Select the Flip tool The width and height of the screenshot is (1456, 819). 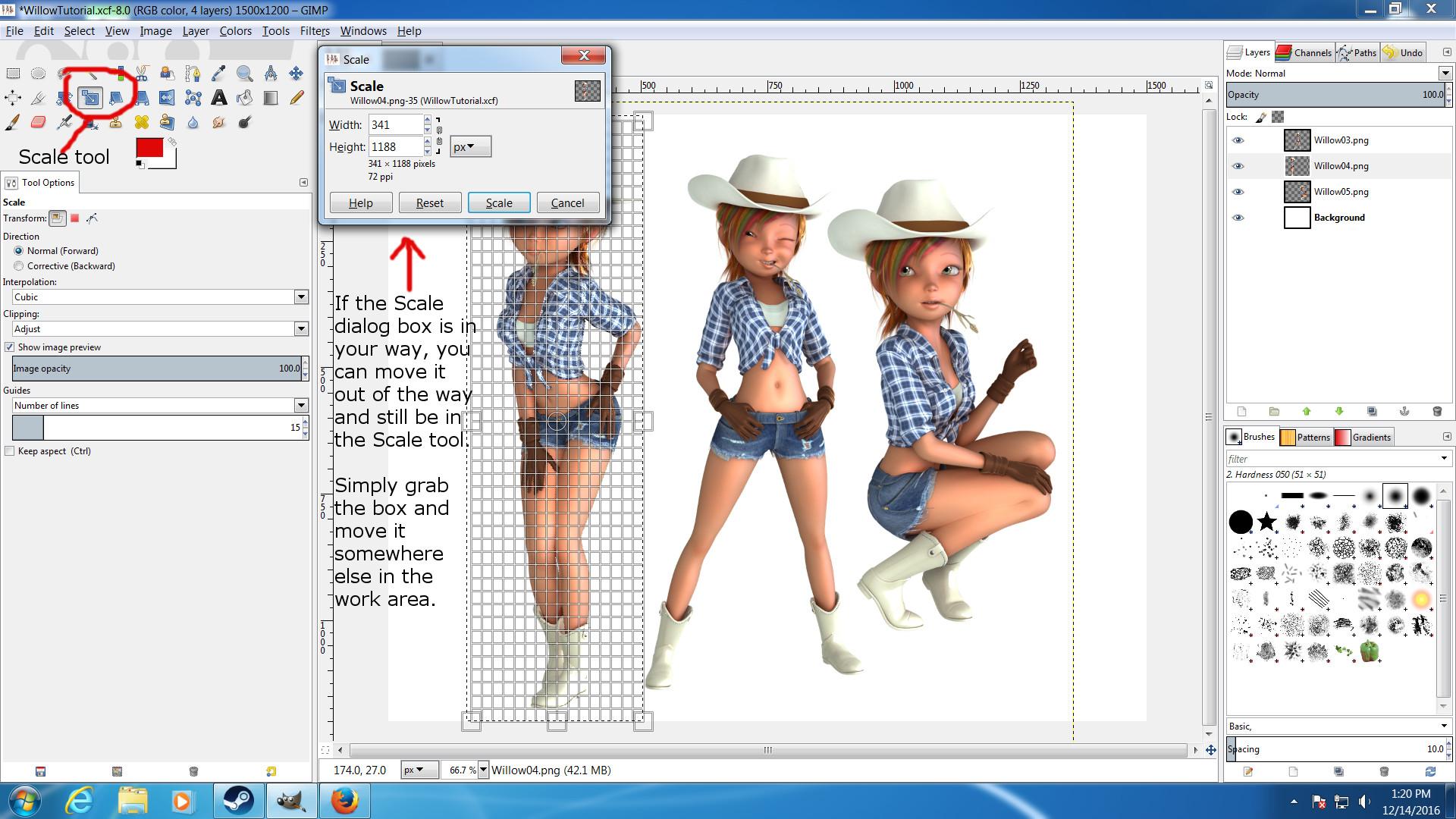(x=167, y=98)
